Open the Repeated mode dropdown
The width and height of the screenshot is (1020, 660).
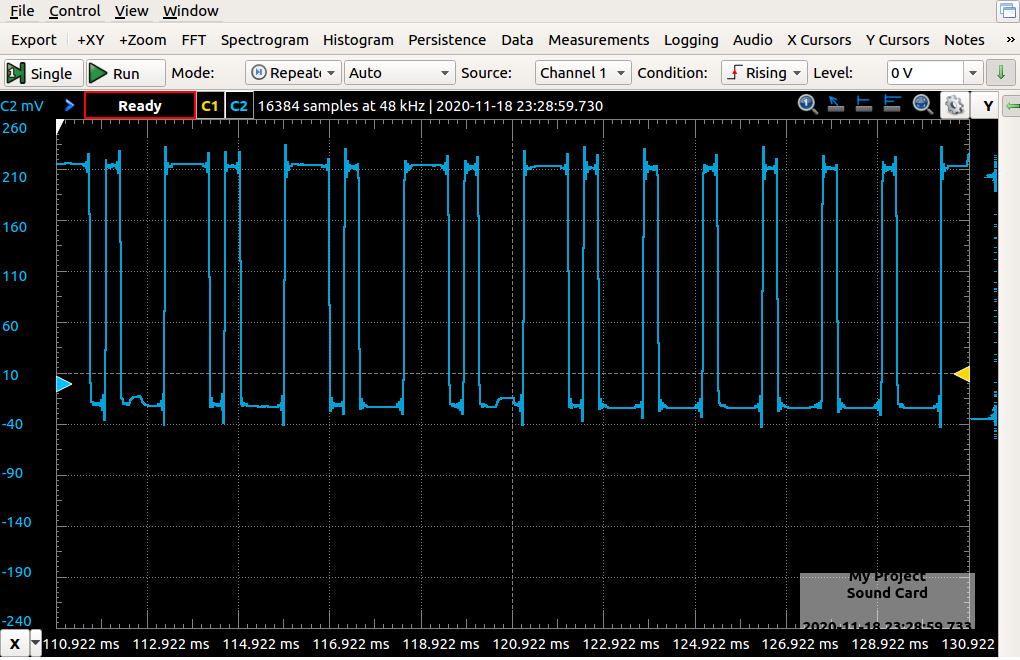coord(293,73)
